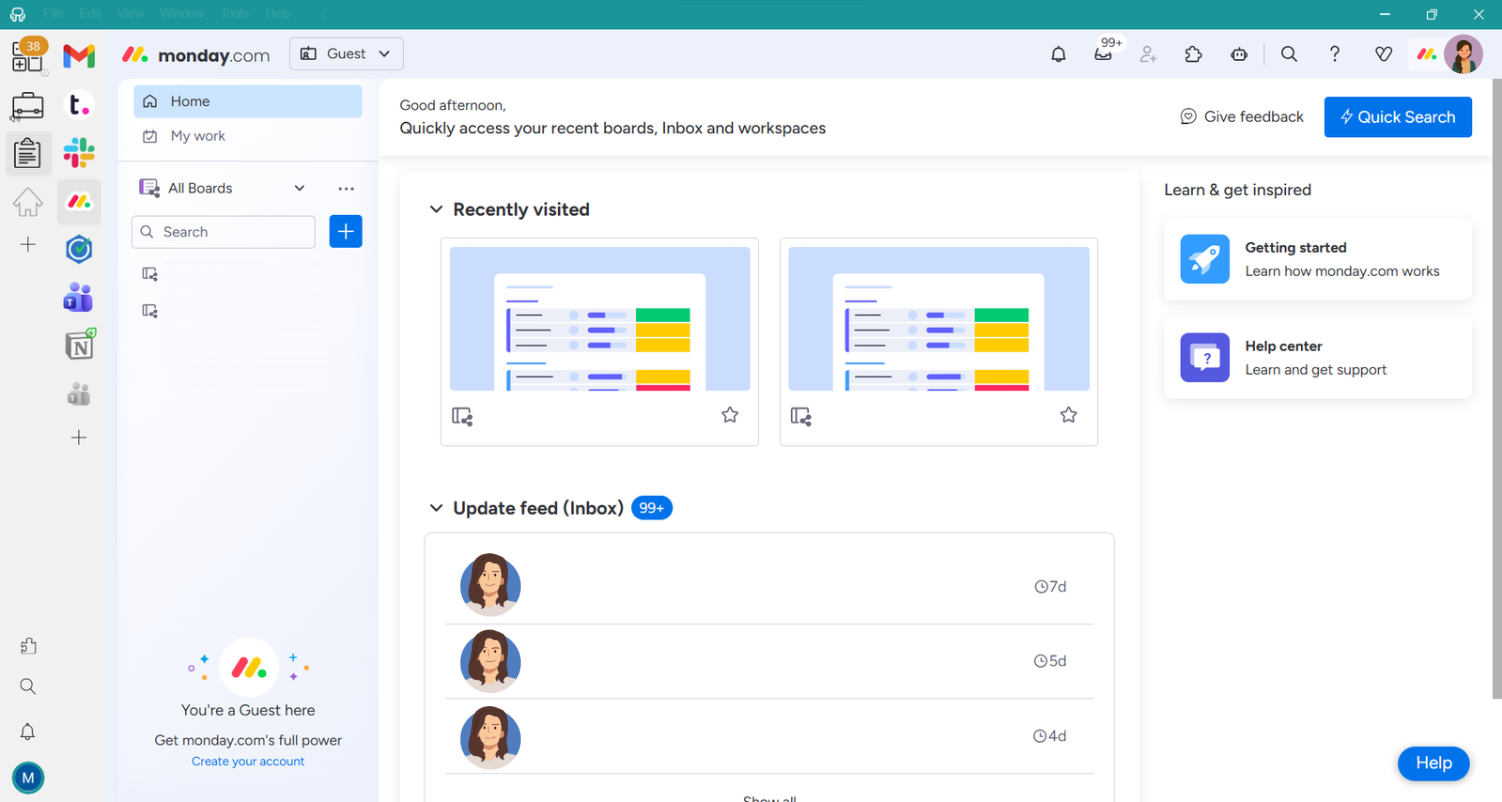This screenshot has width=1502, height=802.
Task: Open Notion from the app sidebar
Action: pos(79,345)
